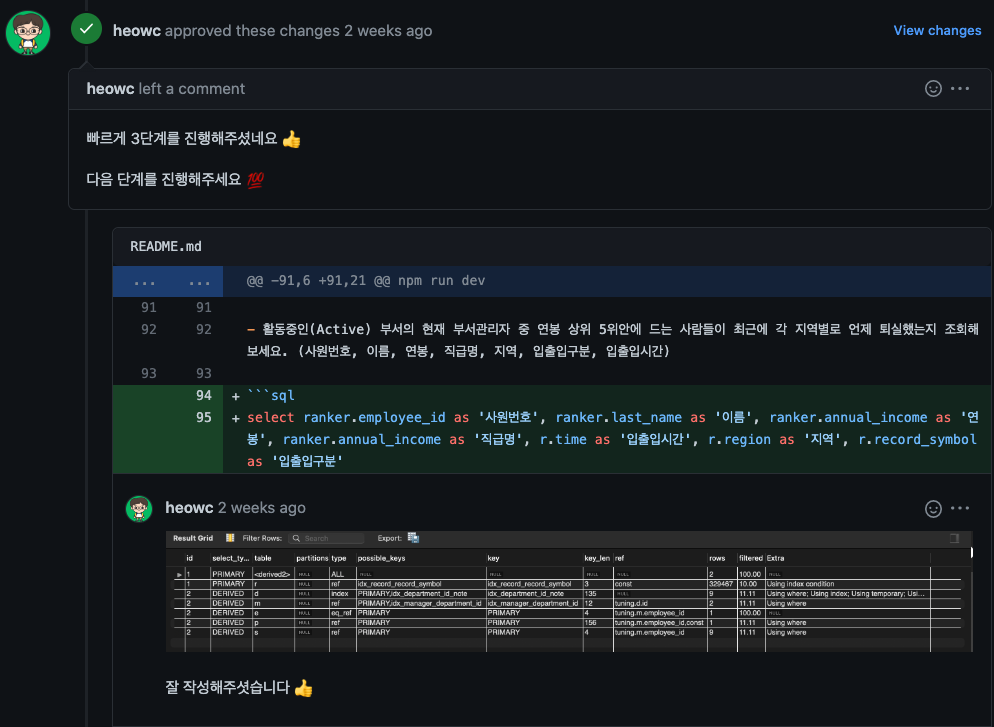This screenshot has width=994, height=727.
Task: Click the wrap cell icon in the screenshot toolbar
Action: 954,538
